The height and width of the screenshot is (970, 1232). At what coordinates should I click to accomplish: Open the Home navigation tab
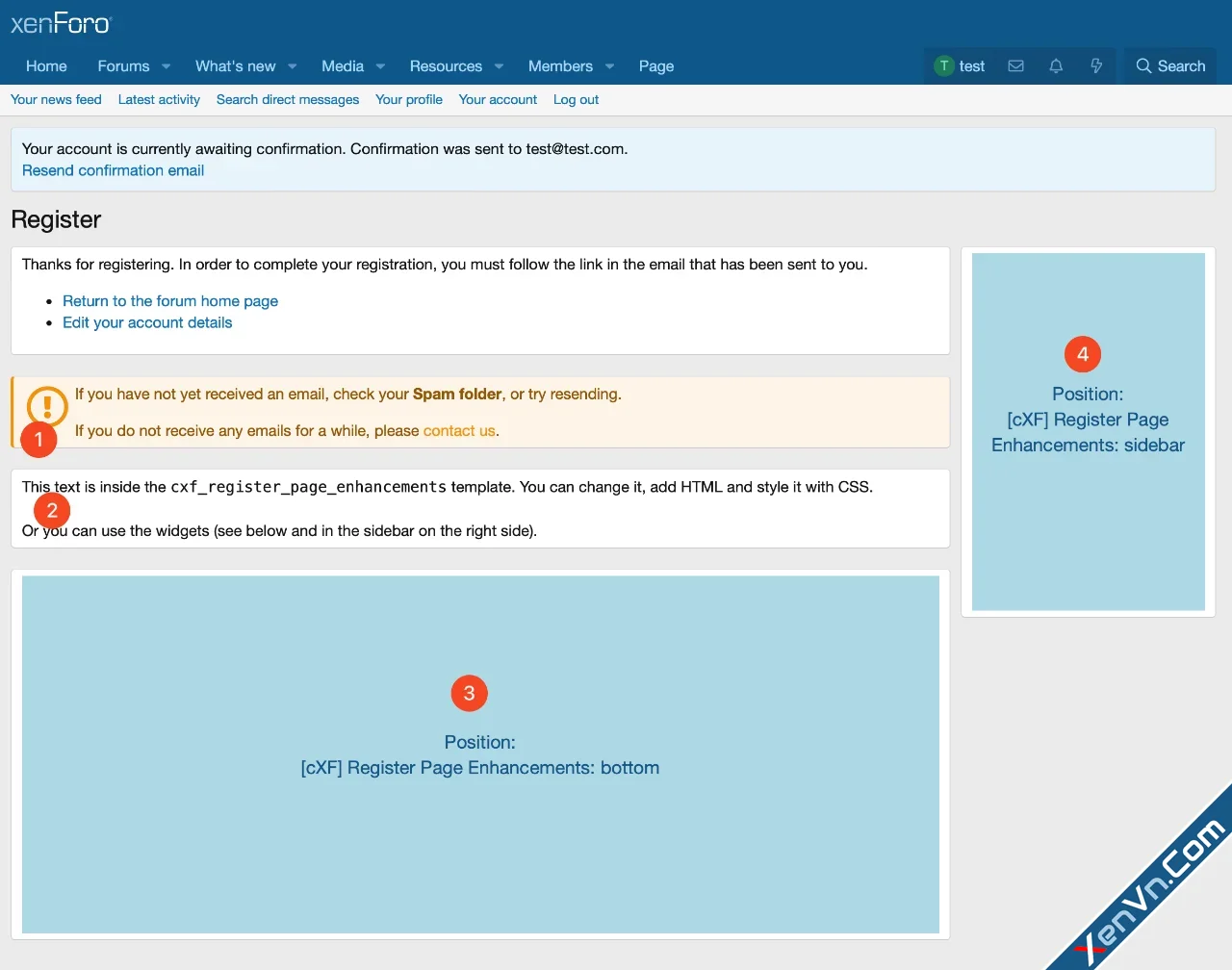(46, 66)
